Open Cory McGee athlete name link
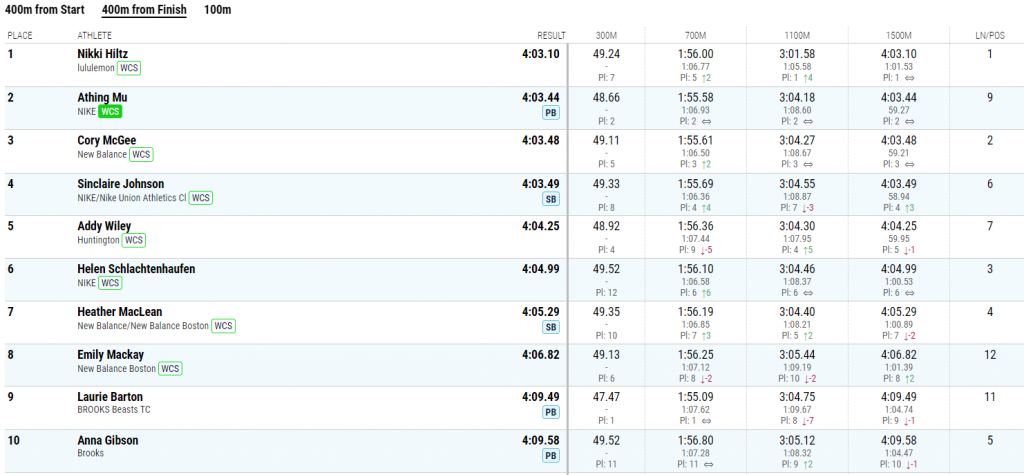Viewport: 1024px width, 475px height. click(x=107, y=140)
